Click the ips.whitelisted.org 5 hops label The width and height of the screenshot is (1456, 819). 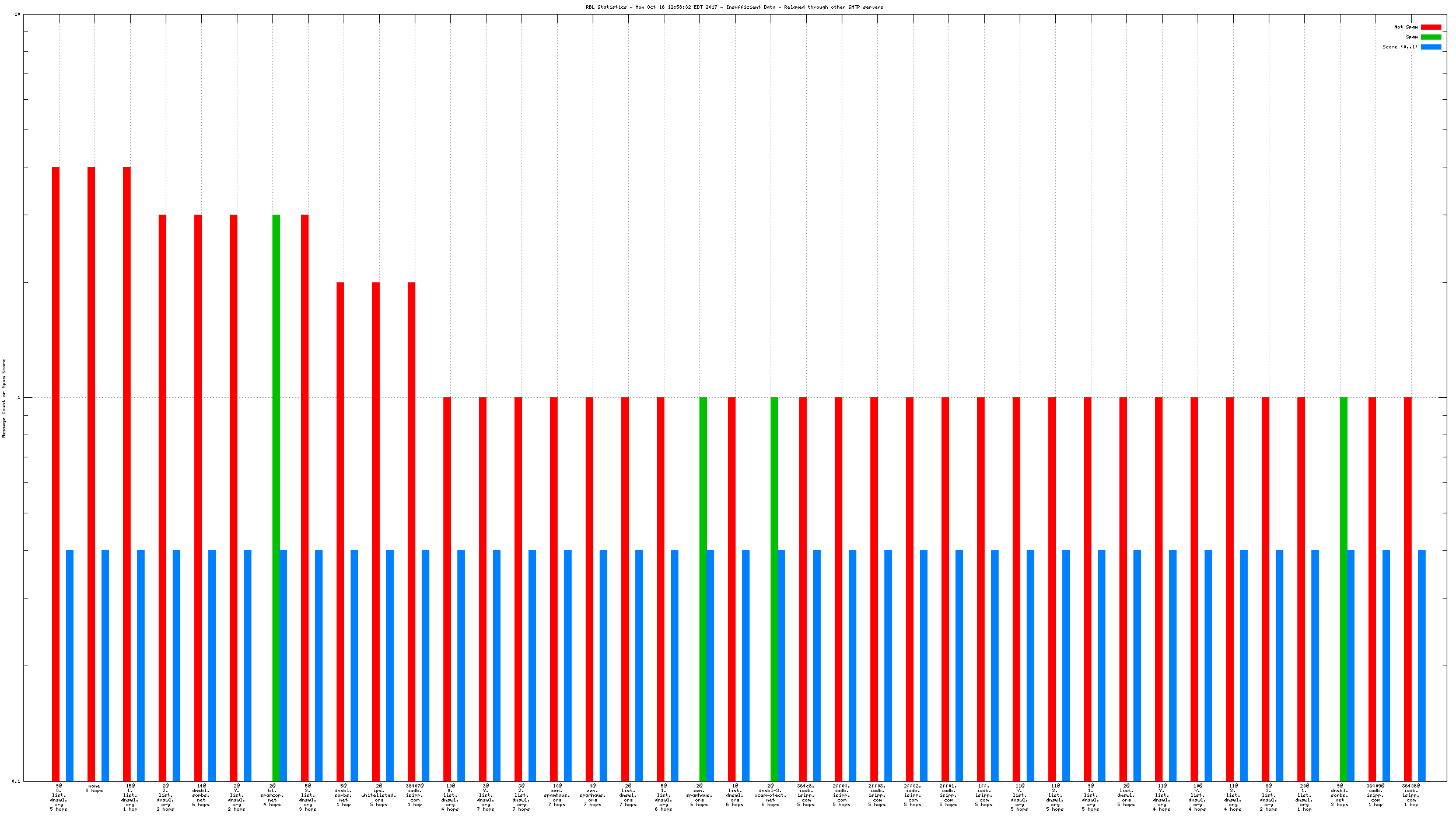379,795
